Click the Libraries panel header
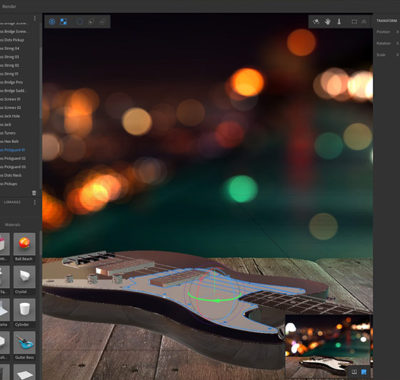 point(12,202)
